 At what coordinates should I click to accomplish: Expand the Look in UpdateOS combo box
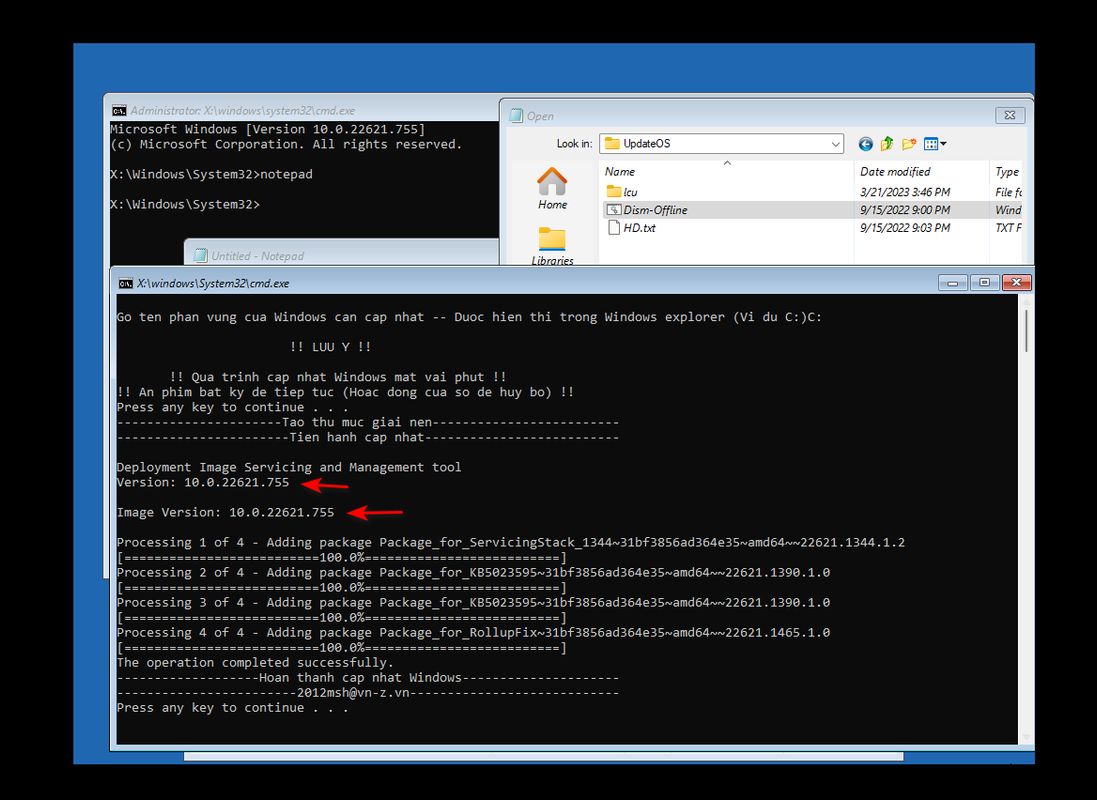721,143
